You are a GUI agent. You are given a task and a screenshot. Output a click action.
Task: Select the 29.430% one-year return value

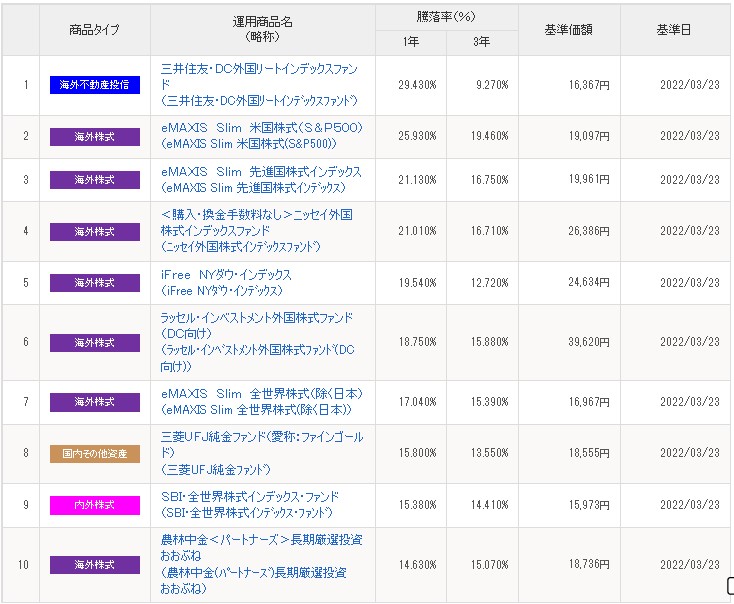coord(418,85)
